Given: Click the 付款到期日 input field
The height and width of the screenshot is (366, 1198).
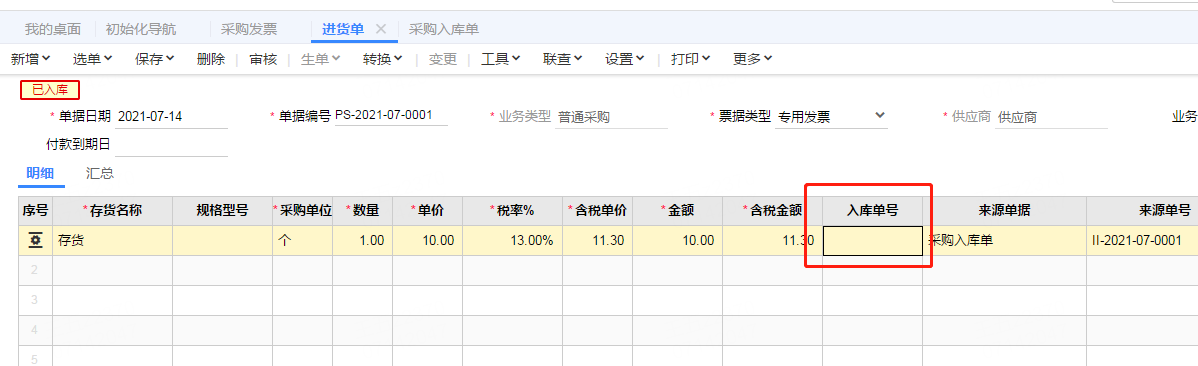Looking at the screenshot, I should 171,144.
